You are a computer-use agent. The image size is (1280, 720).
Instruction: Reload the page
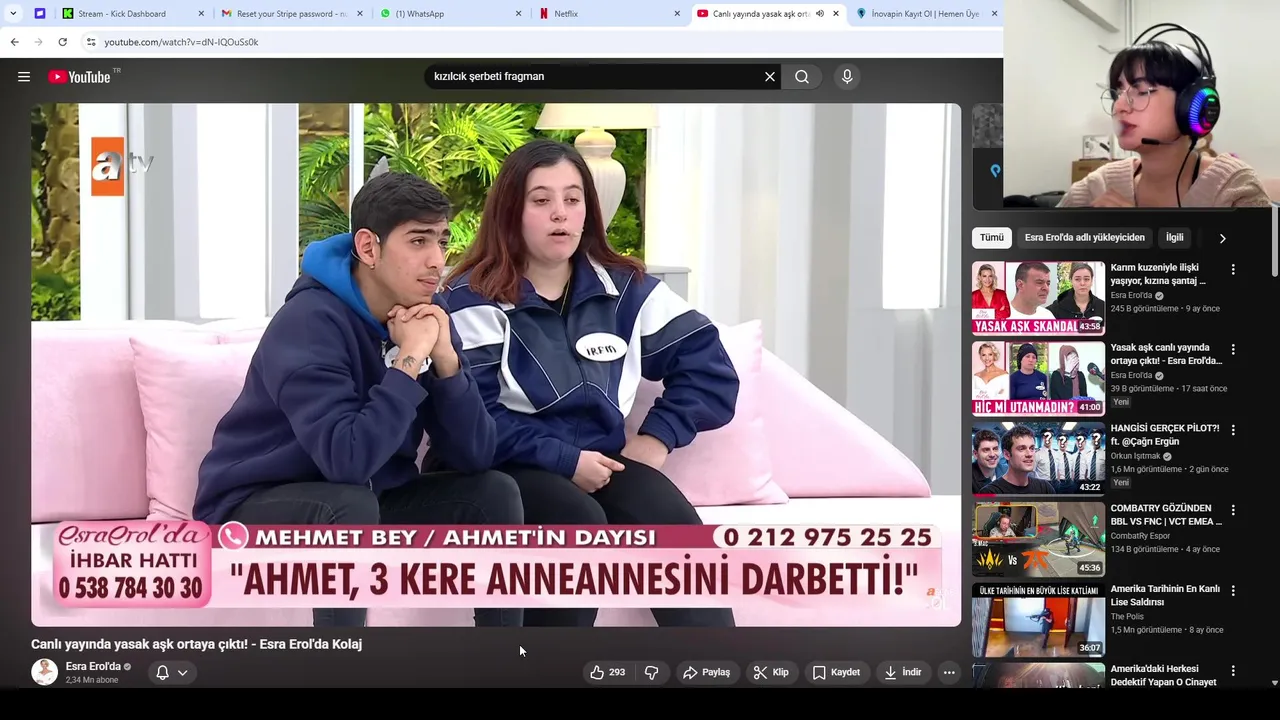62,42
